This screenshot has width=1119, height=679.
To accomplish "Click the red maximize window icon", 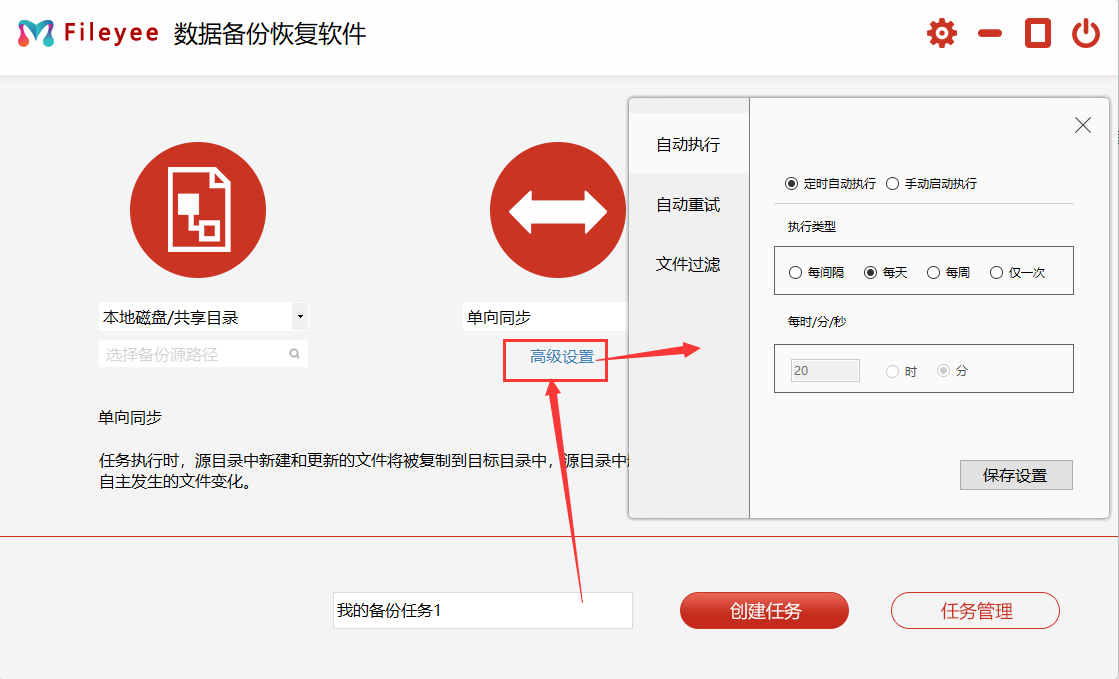I will click(1038, 34).
